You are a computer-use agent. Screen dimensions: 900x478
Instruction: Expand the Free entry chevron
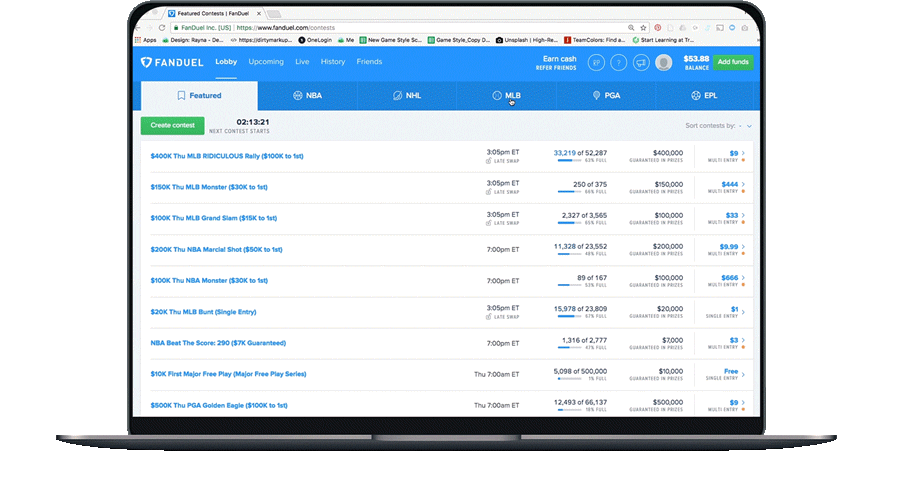tap(743, 375)
